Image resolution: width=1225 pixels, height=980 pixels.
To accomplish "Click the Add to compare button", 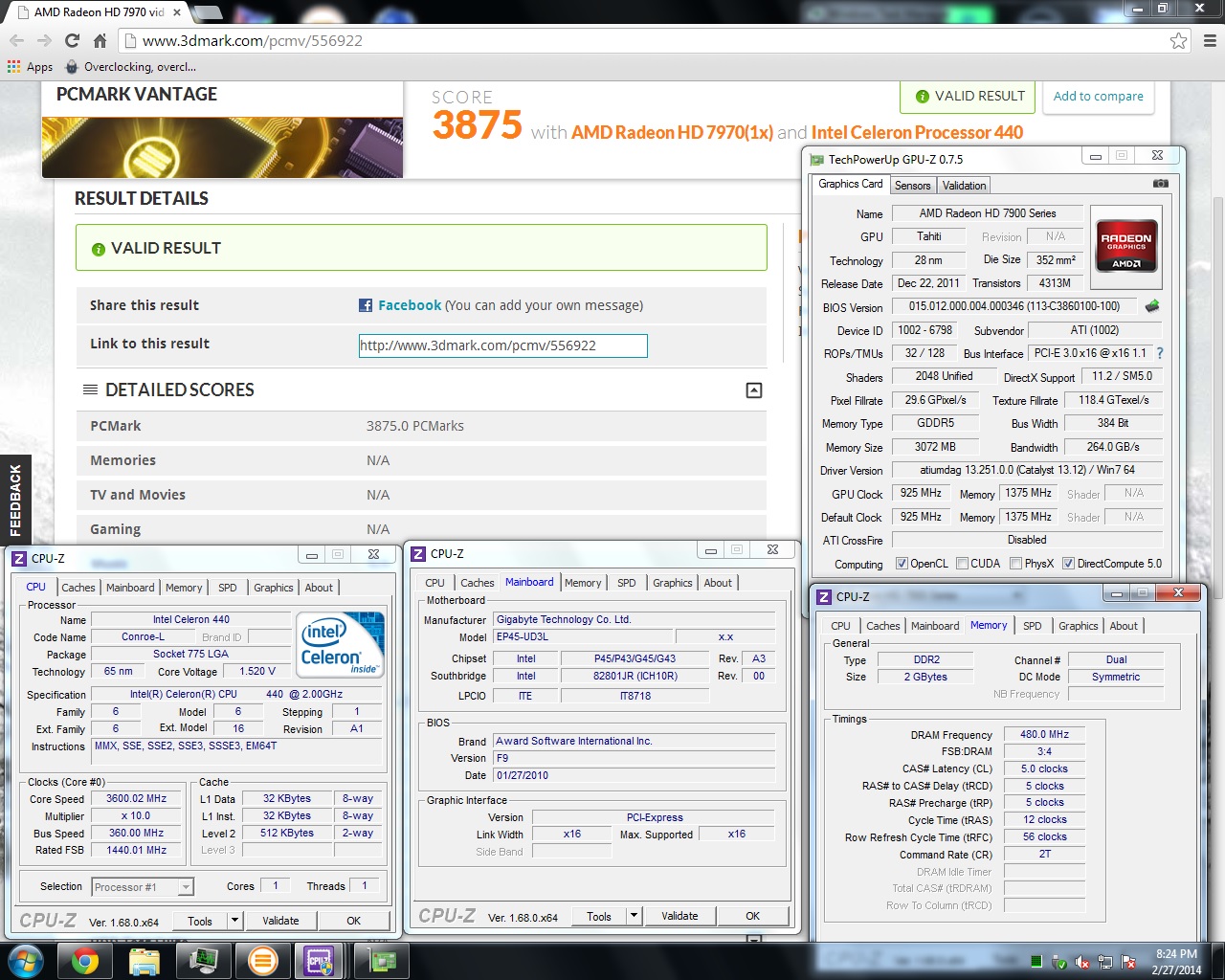I will 1099,97.
